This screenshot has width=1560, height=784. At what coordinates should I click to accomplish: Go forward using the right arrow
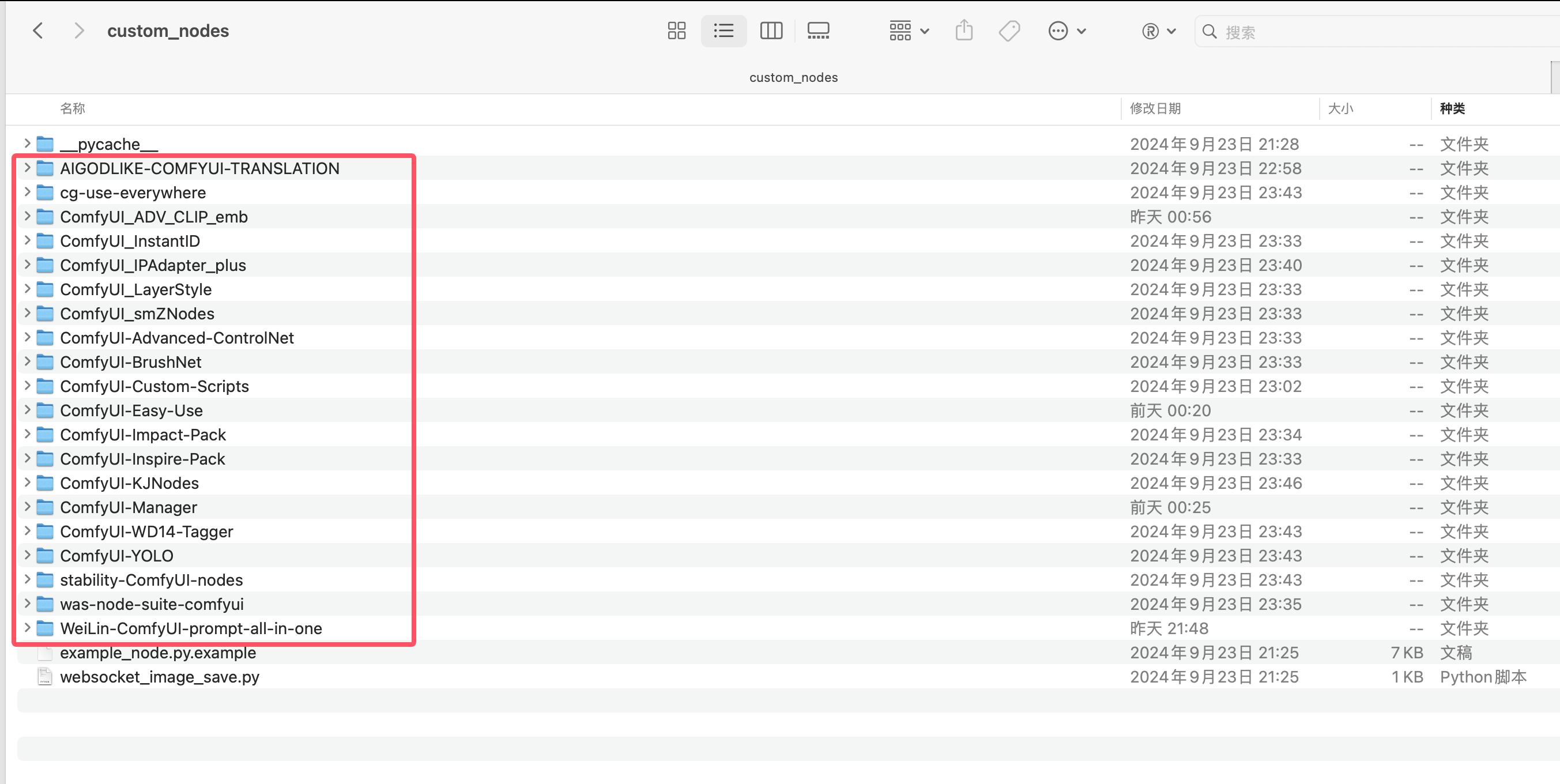78,31
